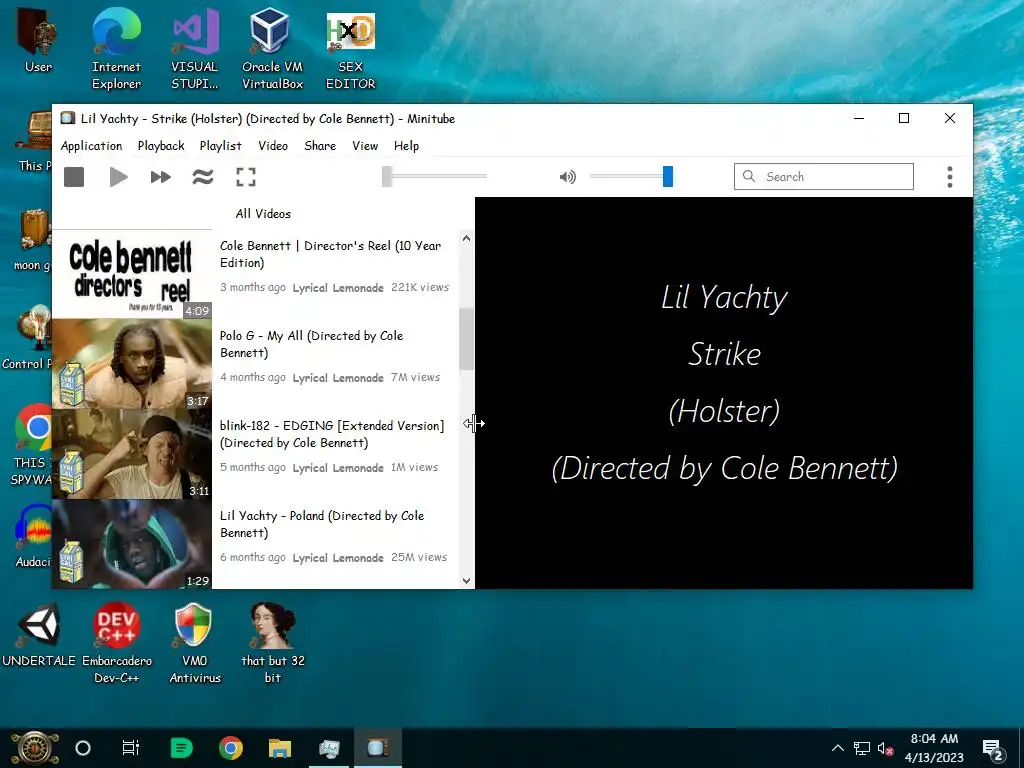Image resolution: width=1024 pixels, height=768 pixels.
Task: Open the blink-182 EDGING thumbnail
Action: pyautogui.click(x=132, y=454)
